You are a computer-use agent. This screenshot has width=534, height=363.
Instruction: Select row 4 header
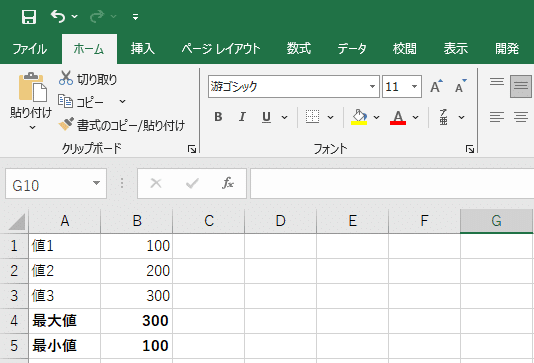click(14, 321)
